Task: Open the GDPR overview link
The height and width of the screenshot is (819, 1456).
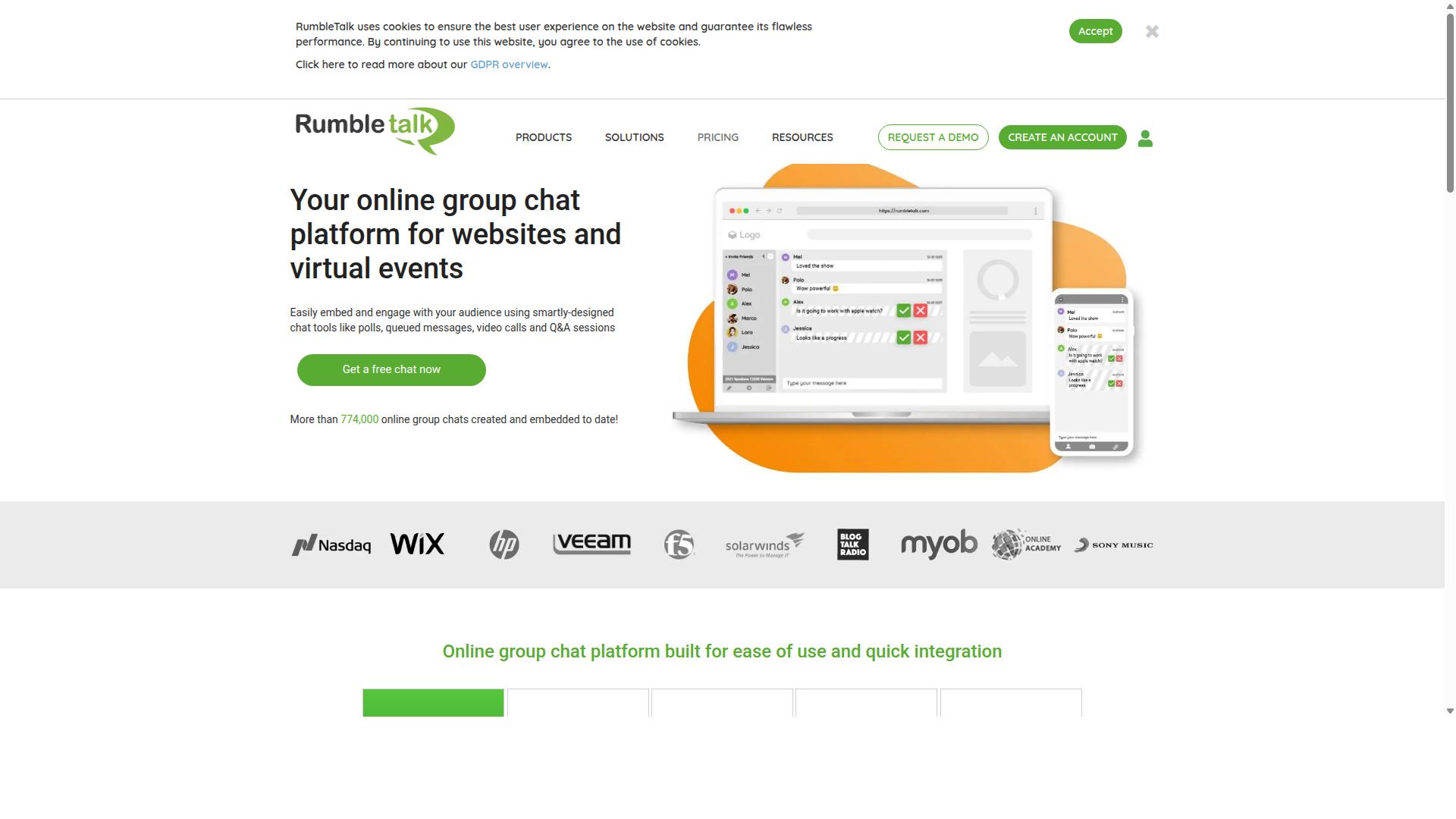Action: point(509,64)
